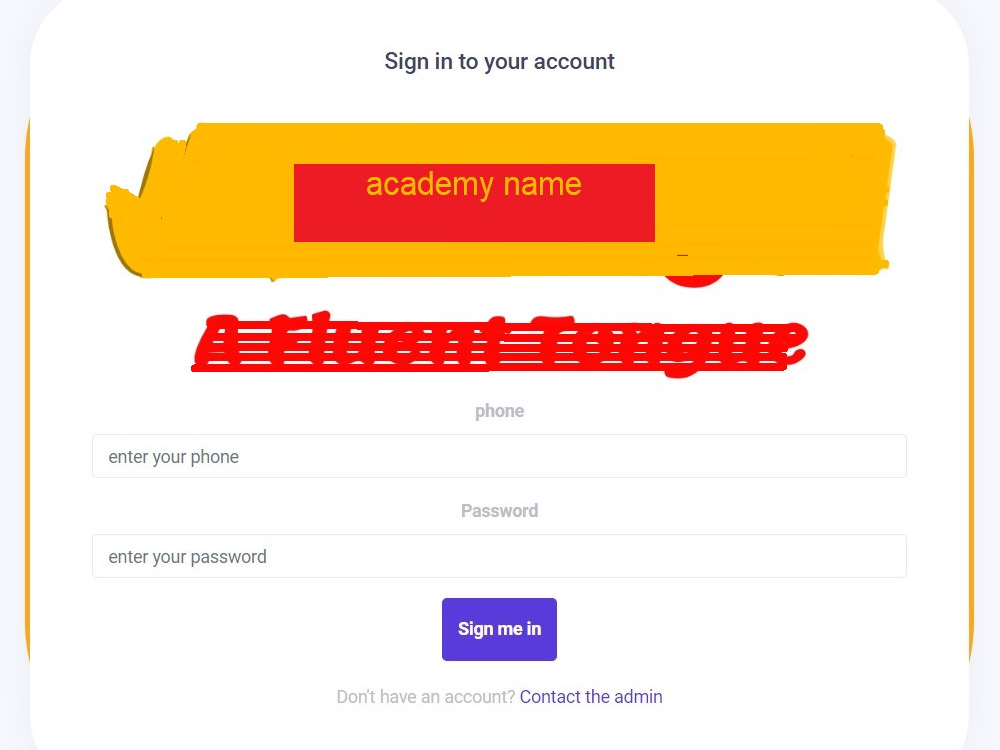Screen dimensions: 1000x750
Task: Focus the phone number input field
Action: [499, 456]
